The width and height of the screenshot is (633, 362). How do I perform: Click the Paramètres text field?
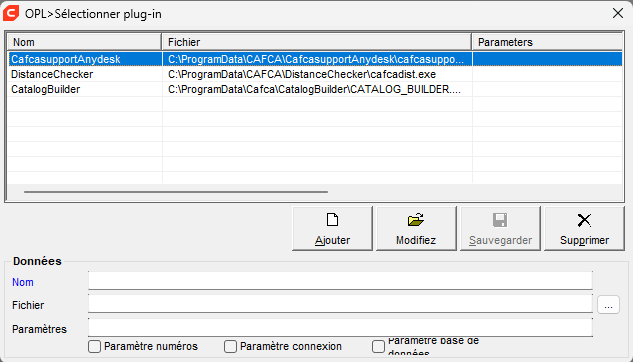(340, 327)
